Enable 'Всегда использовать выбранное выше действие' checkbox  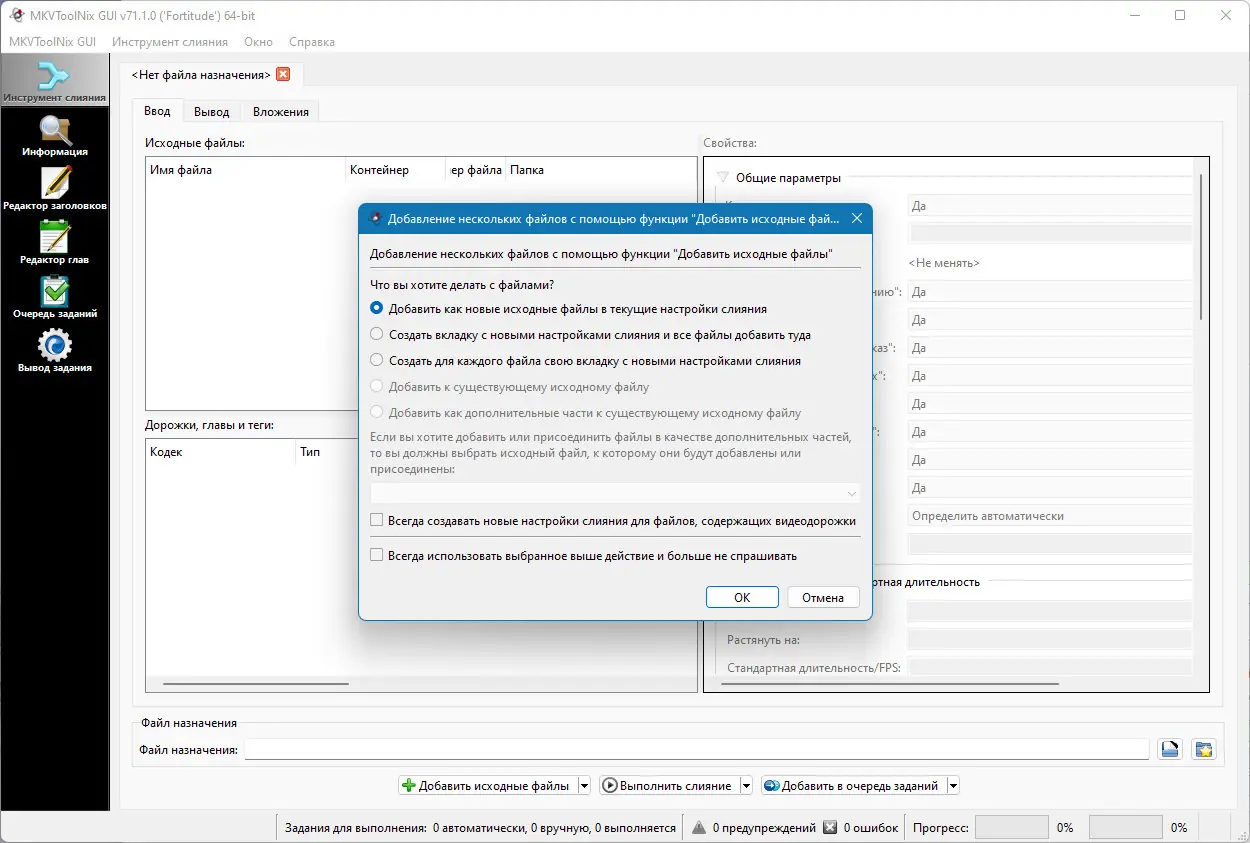coord(375,555)
